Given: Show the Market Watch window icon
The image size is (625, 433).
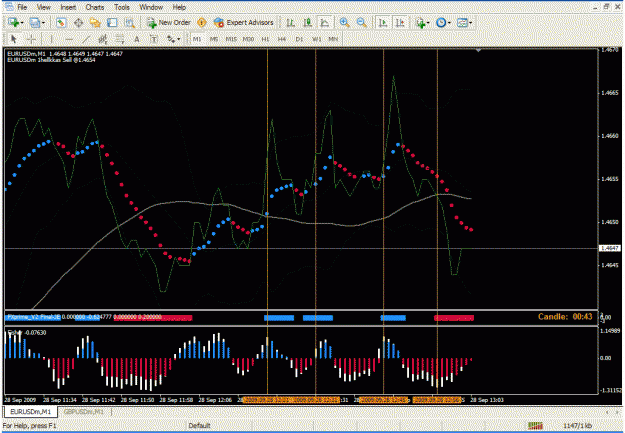Looking at the screenshot, I should (x=61, y=23).
